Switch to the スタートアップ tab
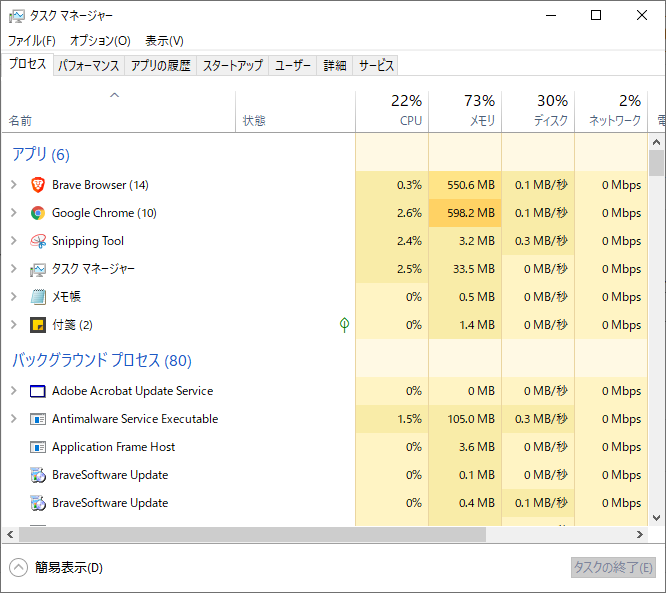666x593 pixels. click(233, 65)
